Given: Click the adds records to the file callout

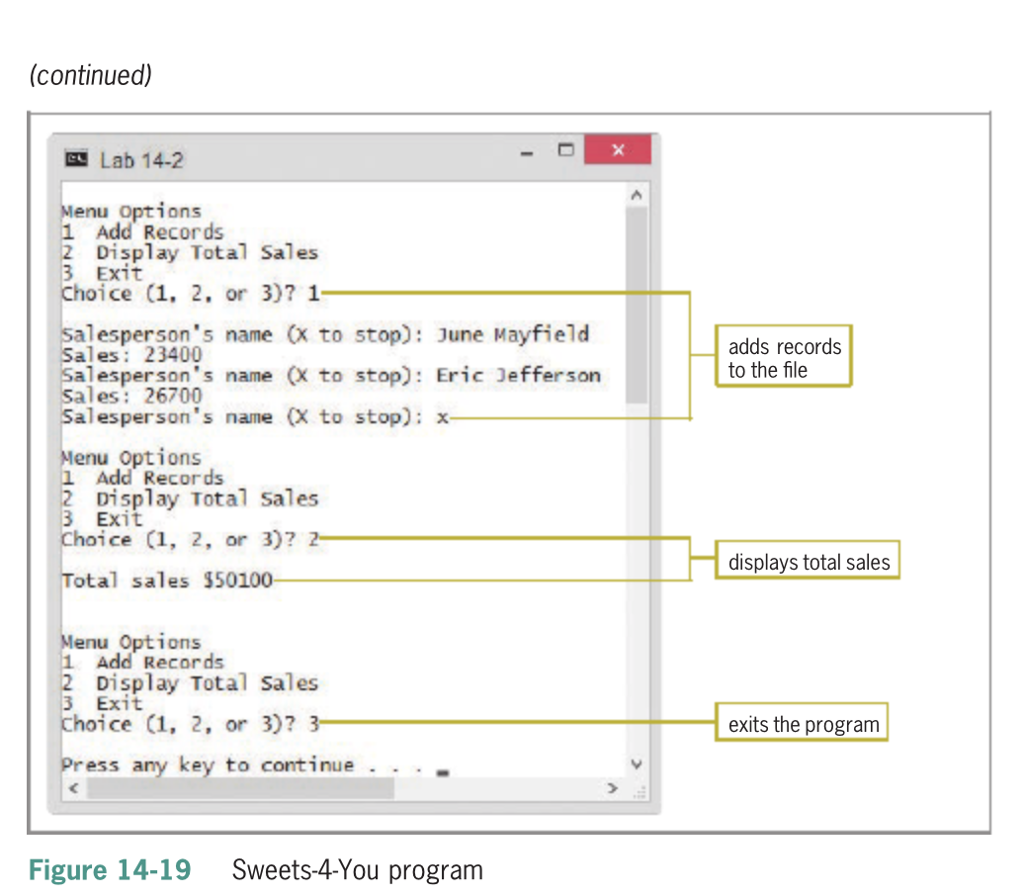Looking at the screenshot, I should point(783,355).
